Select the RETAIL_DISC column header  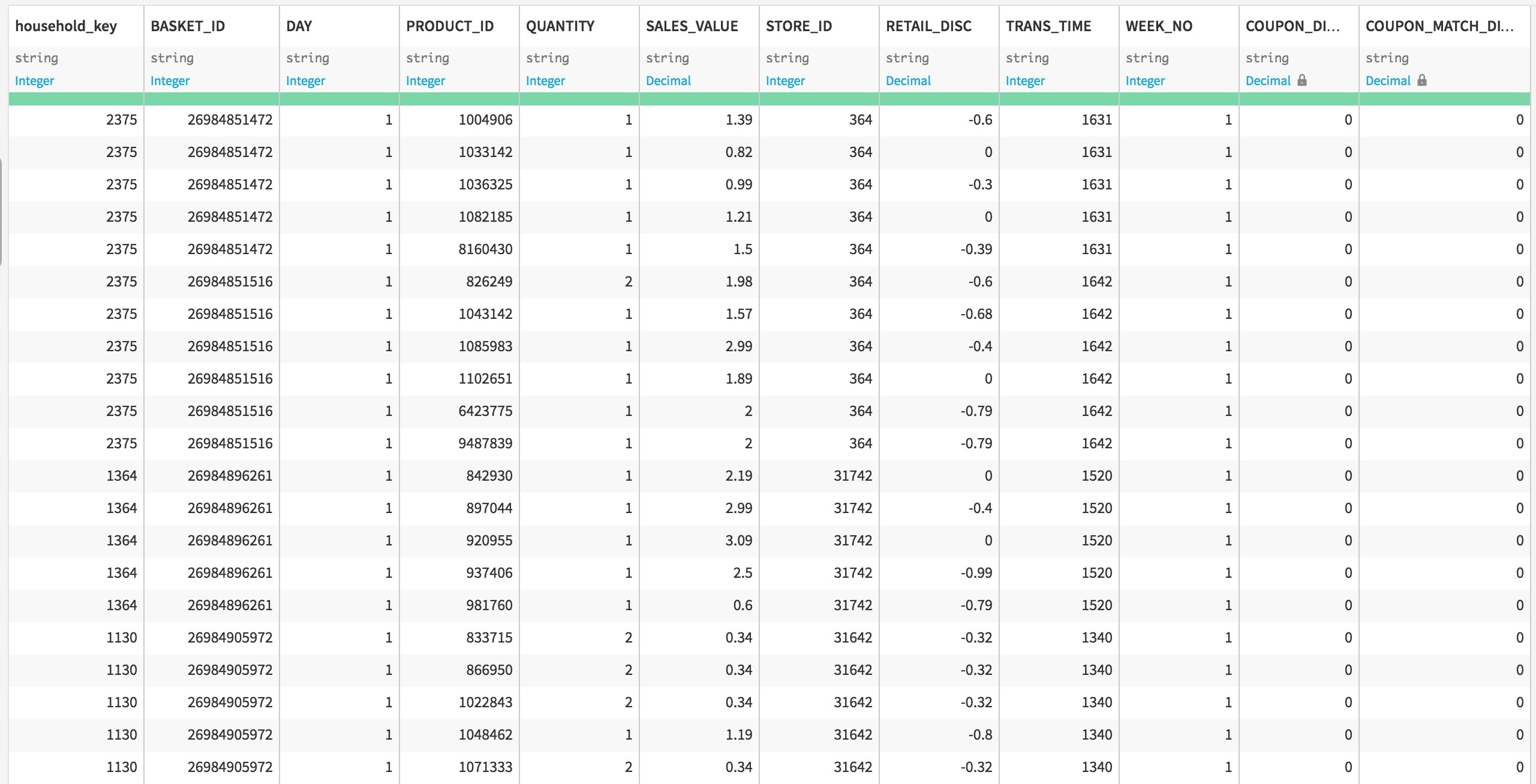(x=928, y=26)
